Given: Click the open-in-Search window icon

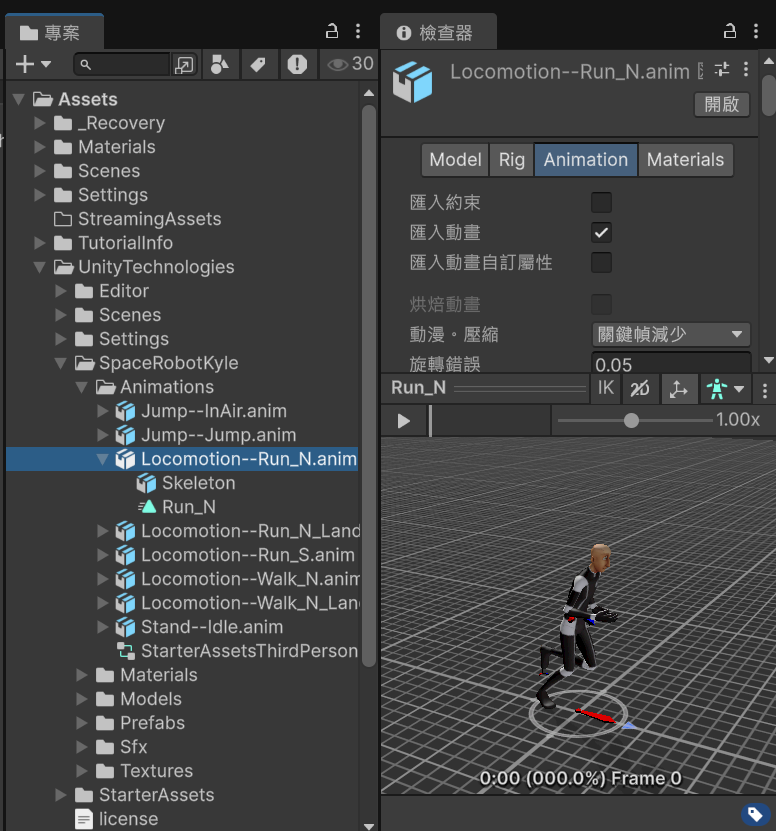Looking at the screenshot, I should [x=184, y=65].
